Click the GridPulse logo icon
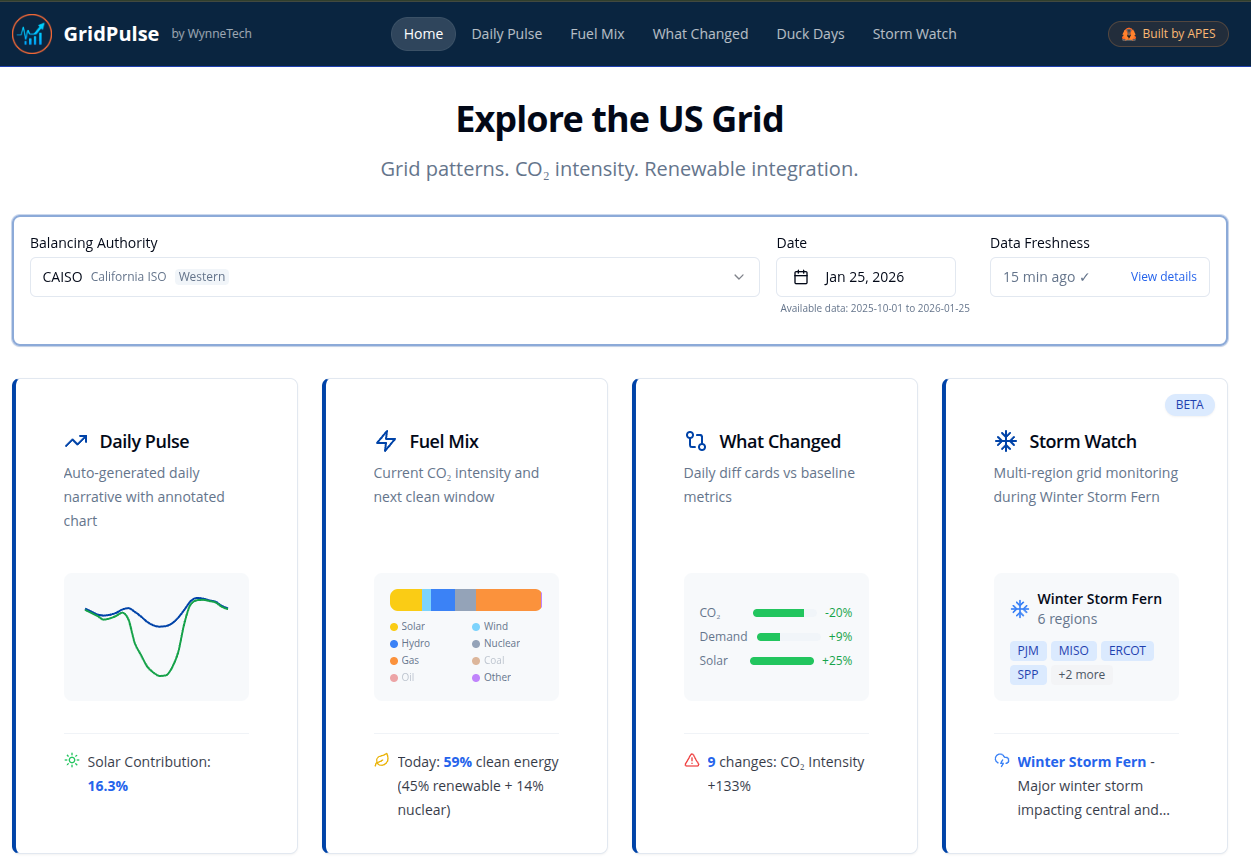 [31, 33]
